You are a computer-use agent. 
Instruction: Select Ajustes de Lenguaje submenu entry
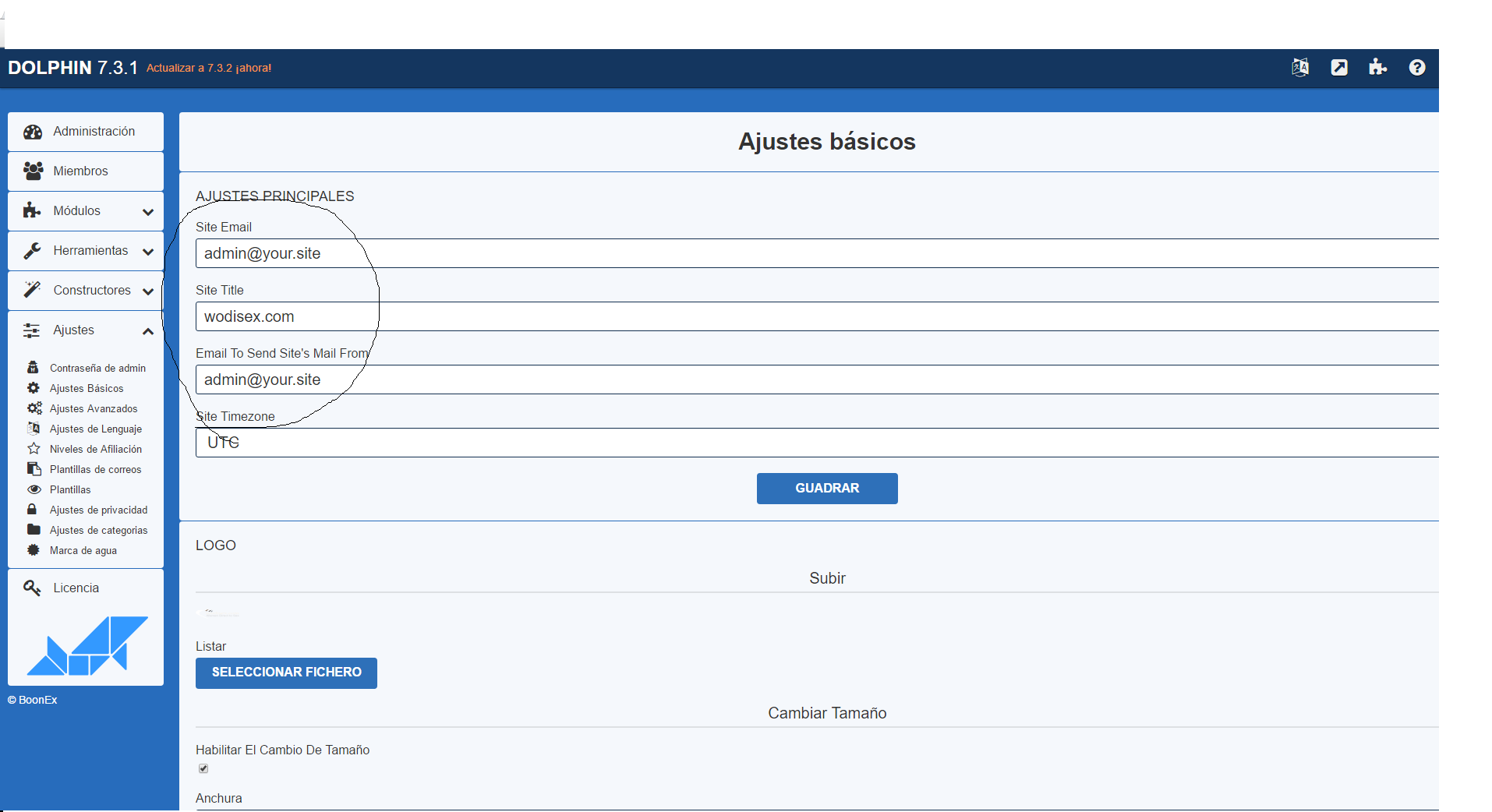pos(96,429)
